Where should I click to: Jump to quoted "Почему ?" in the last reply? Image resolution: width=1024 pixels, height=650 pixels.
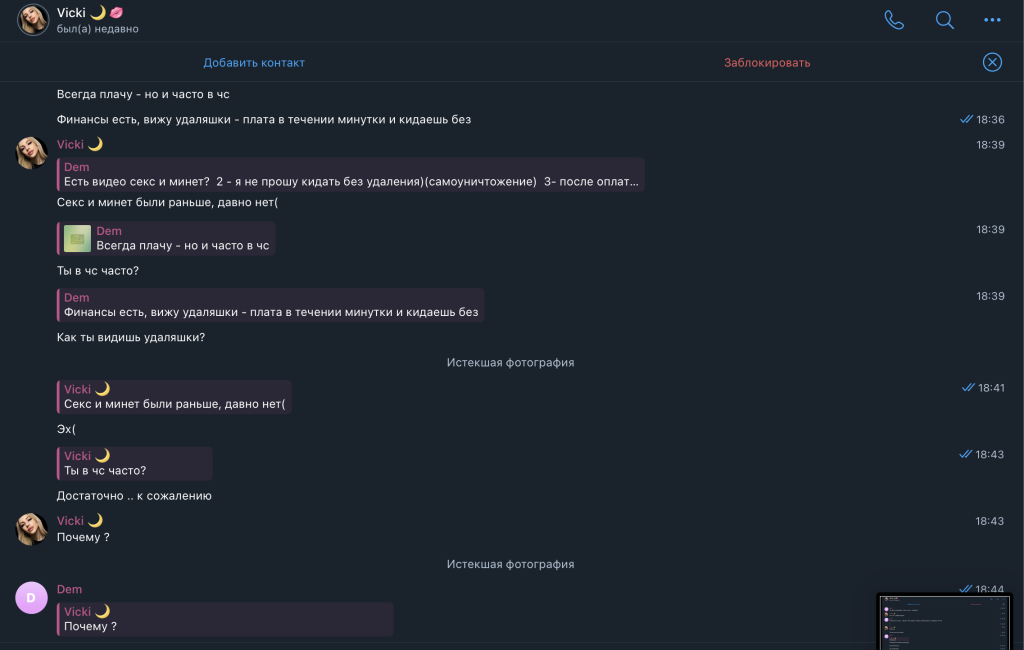coord(226,619)
